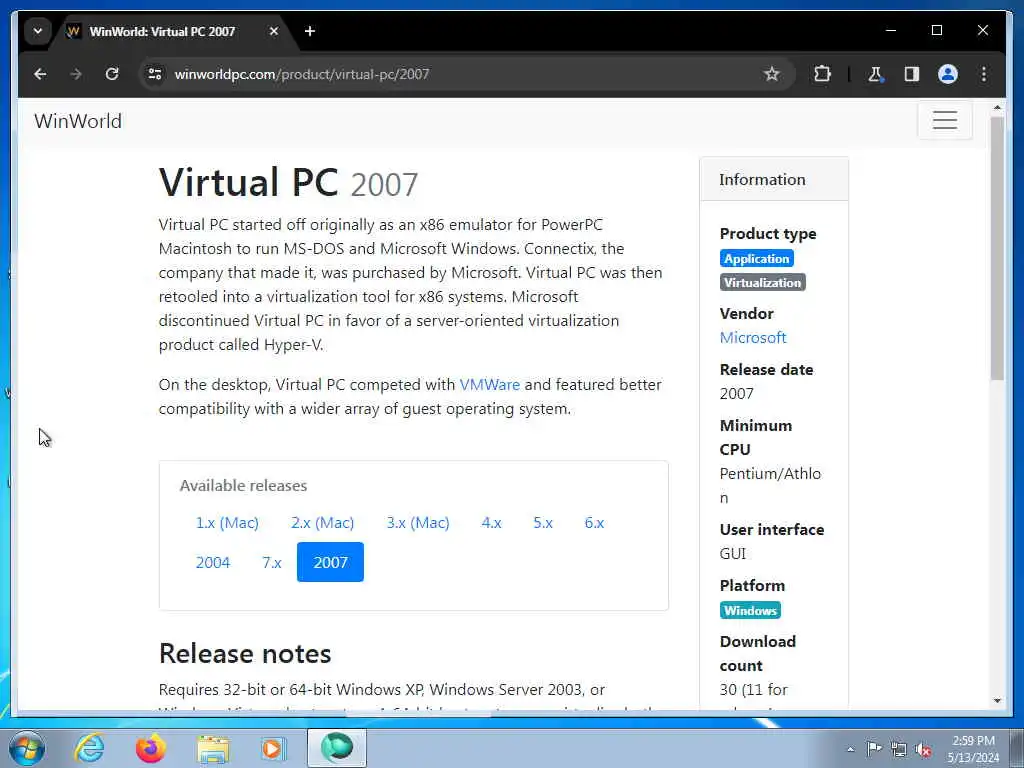Click the network tray icon
Viewport: 1024px width, 768px height.
[899, 749]
